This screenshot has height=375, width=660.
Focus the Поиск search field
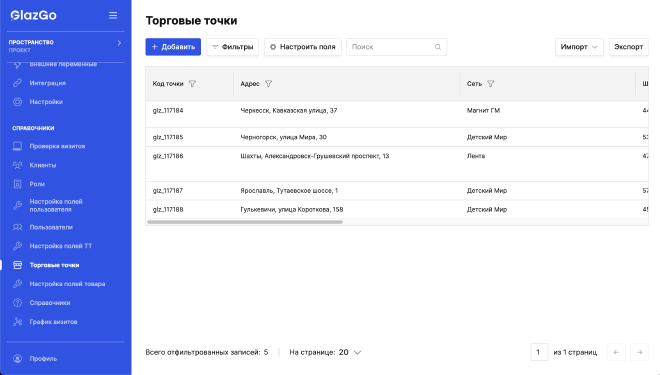point(397,47)
